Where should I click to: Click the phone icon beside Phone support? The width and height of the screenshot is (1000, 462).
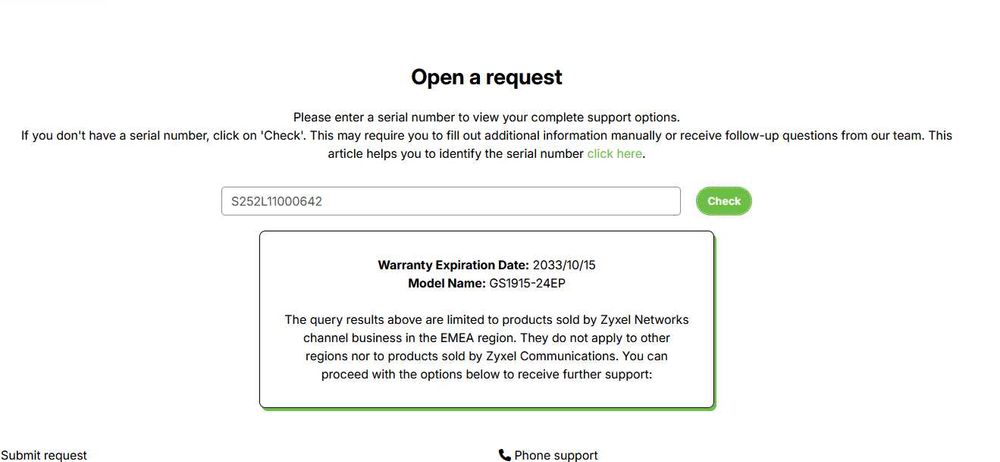pos(504,455)
